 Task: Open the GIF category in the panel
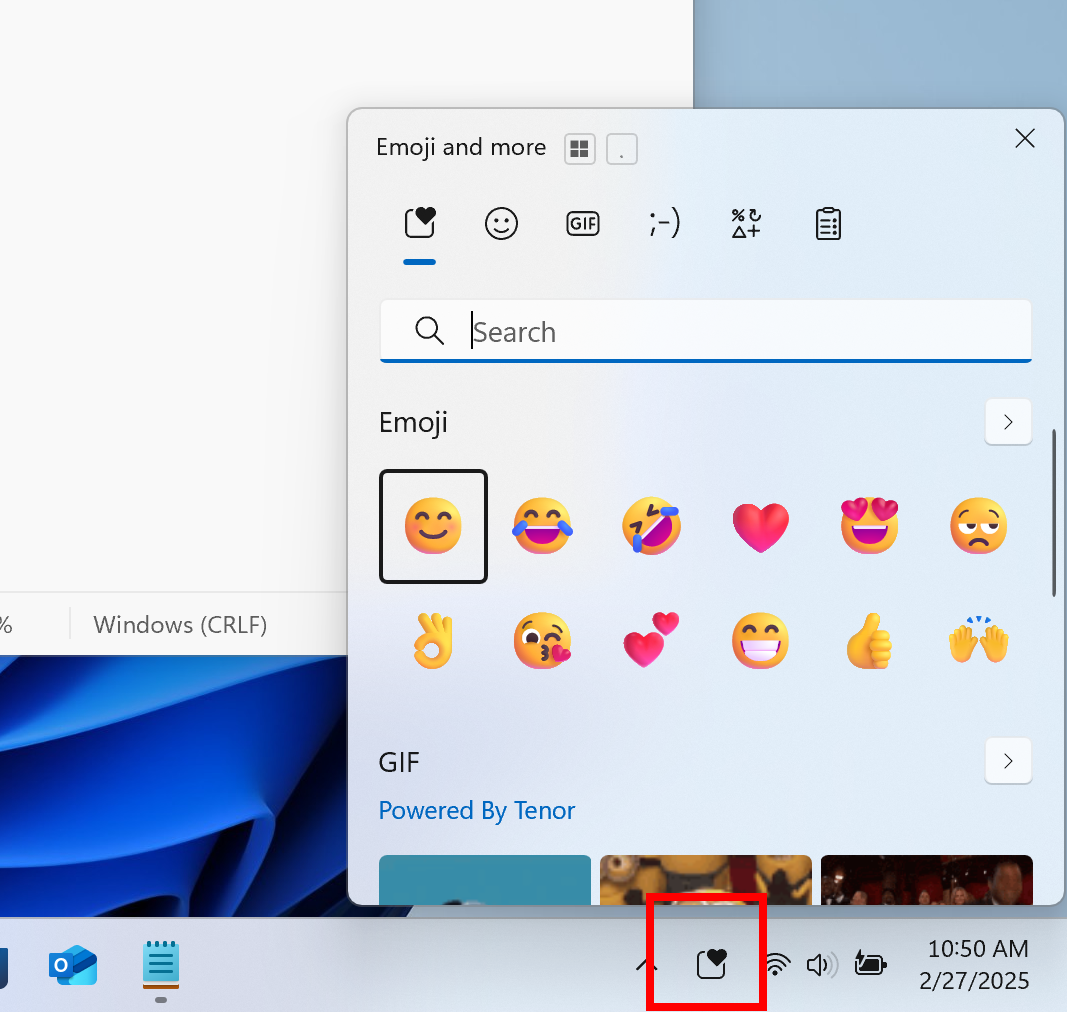click(582, 223)
